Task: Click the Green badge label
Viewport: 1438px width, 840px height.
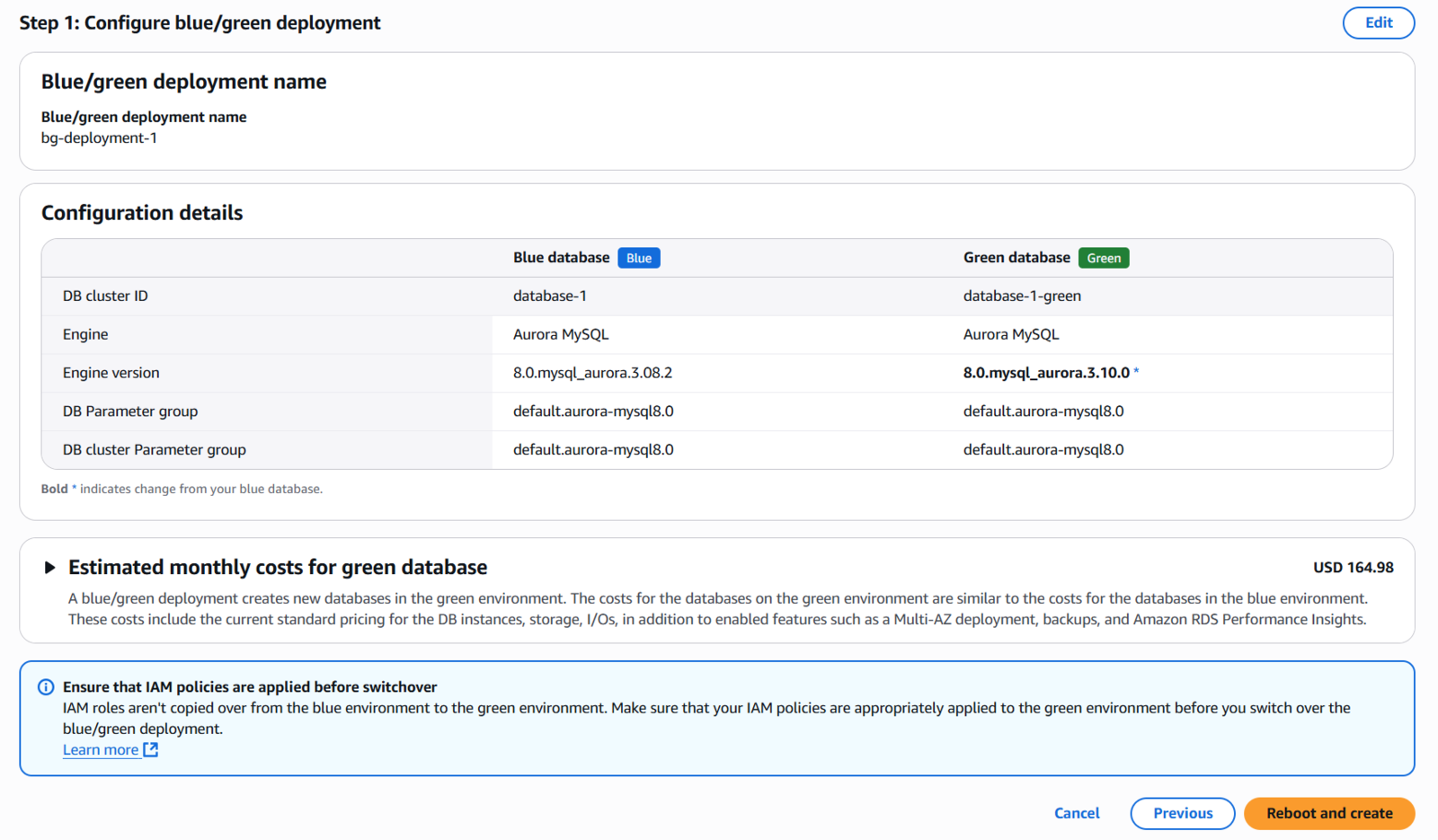Action: pyautogui.click(x=1104, y=259)
